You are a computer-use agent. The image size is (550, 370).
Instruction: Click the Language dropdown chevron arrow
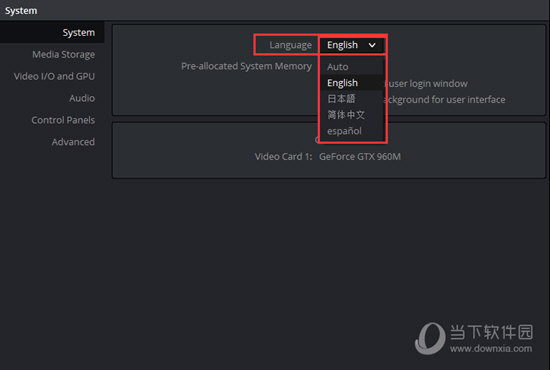tap(372, 45)
